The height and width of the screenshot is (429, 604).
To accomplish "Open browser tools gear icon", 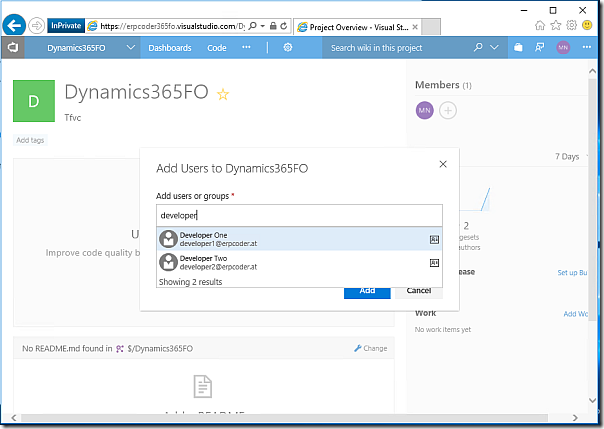I will pos(572,25).
